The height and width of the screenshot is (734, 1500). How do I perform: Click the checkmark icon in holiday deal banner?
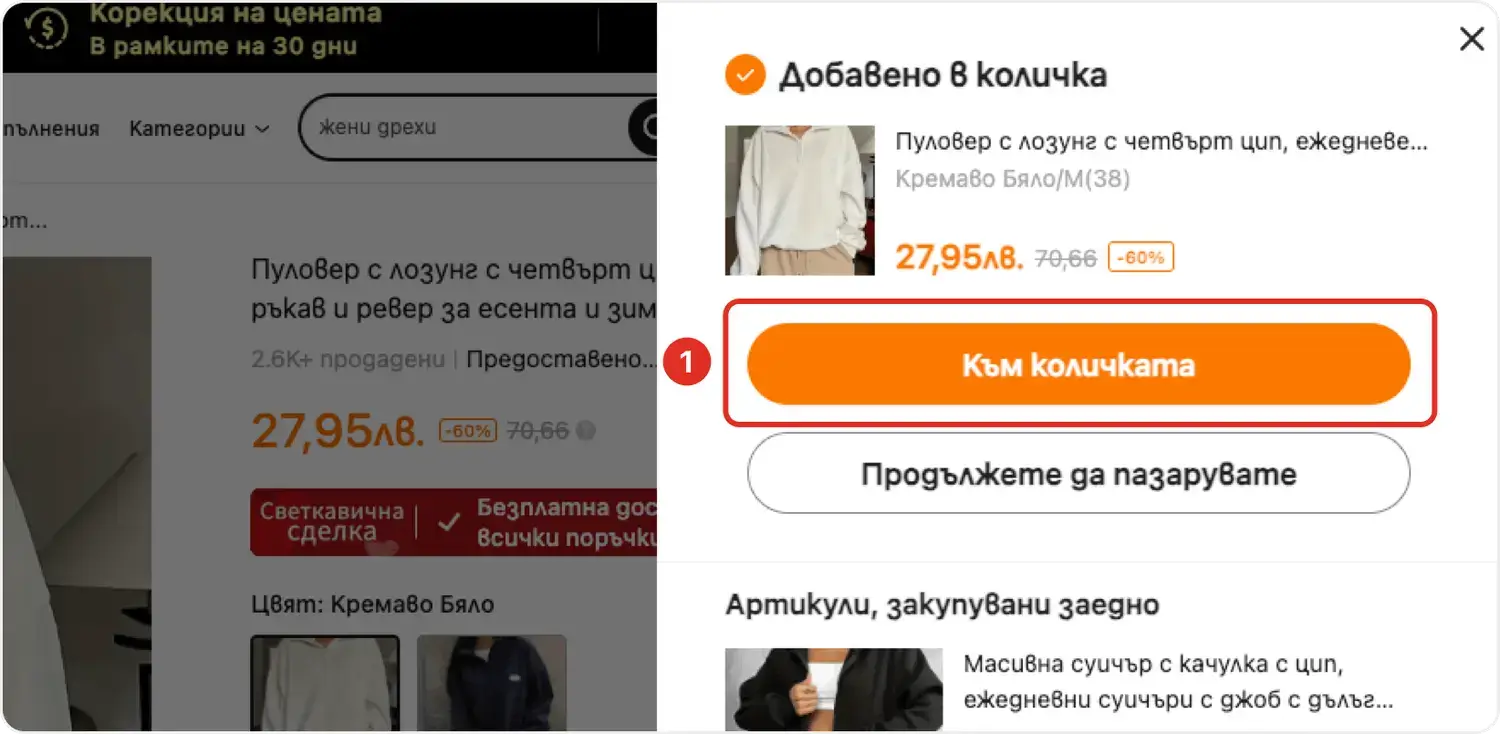(449, 522)
